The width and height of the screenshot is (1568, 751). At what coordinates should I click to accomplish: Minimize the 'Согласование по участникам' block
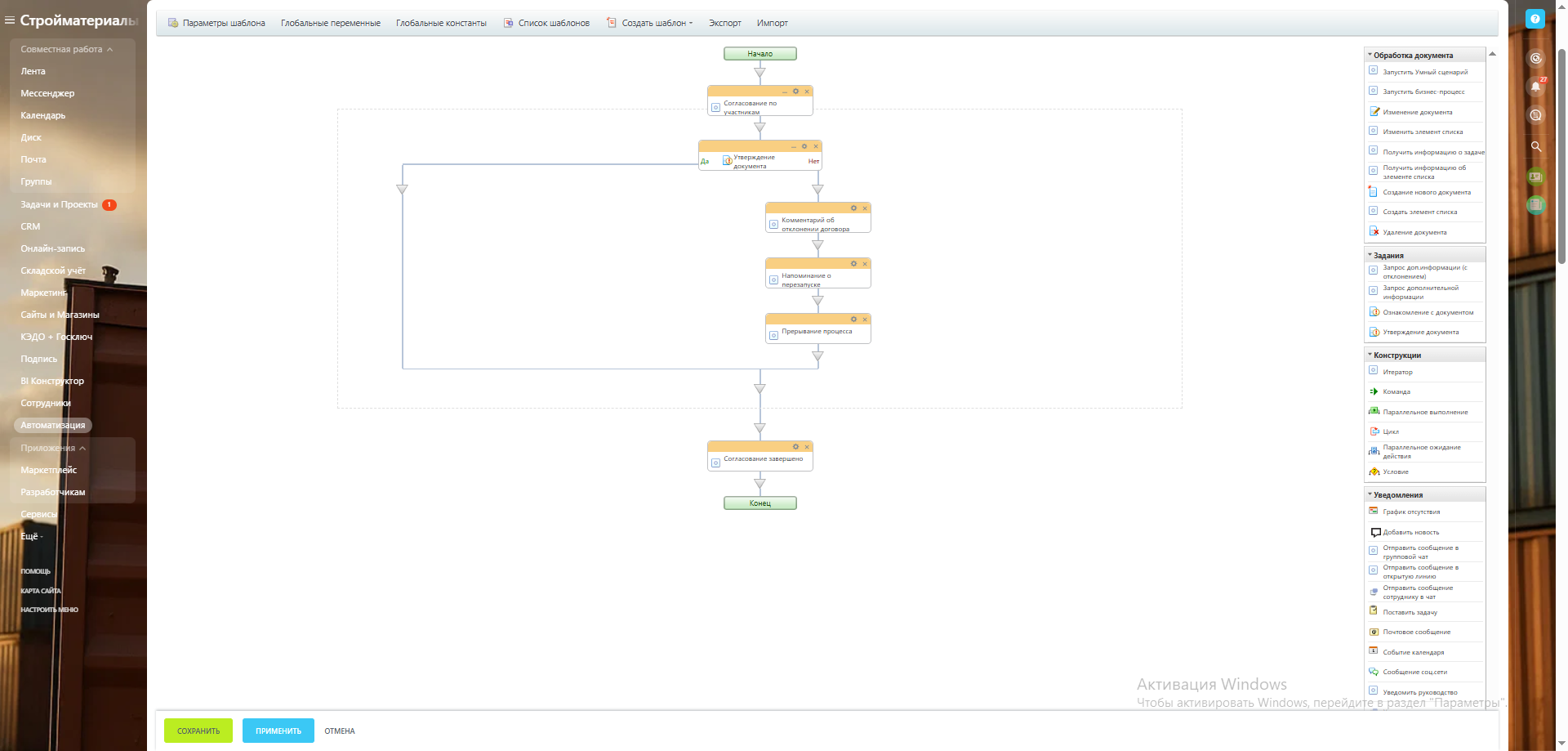(x=785, y=92)
